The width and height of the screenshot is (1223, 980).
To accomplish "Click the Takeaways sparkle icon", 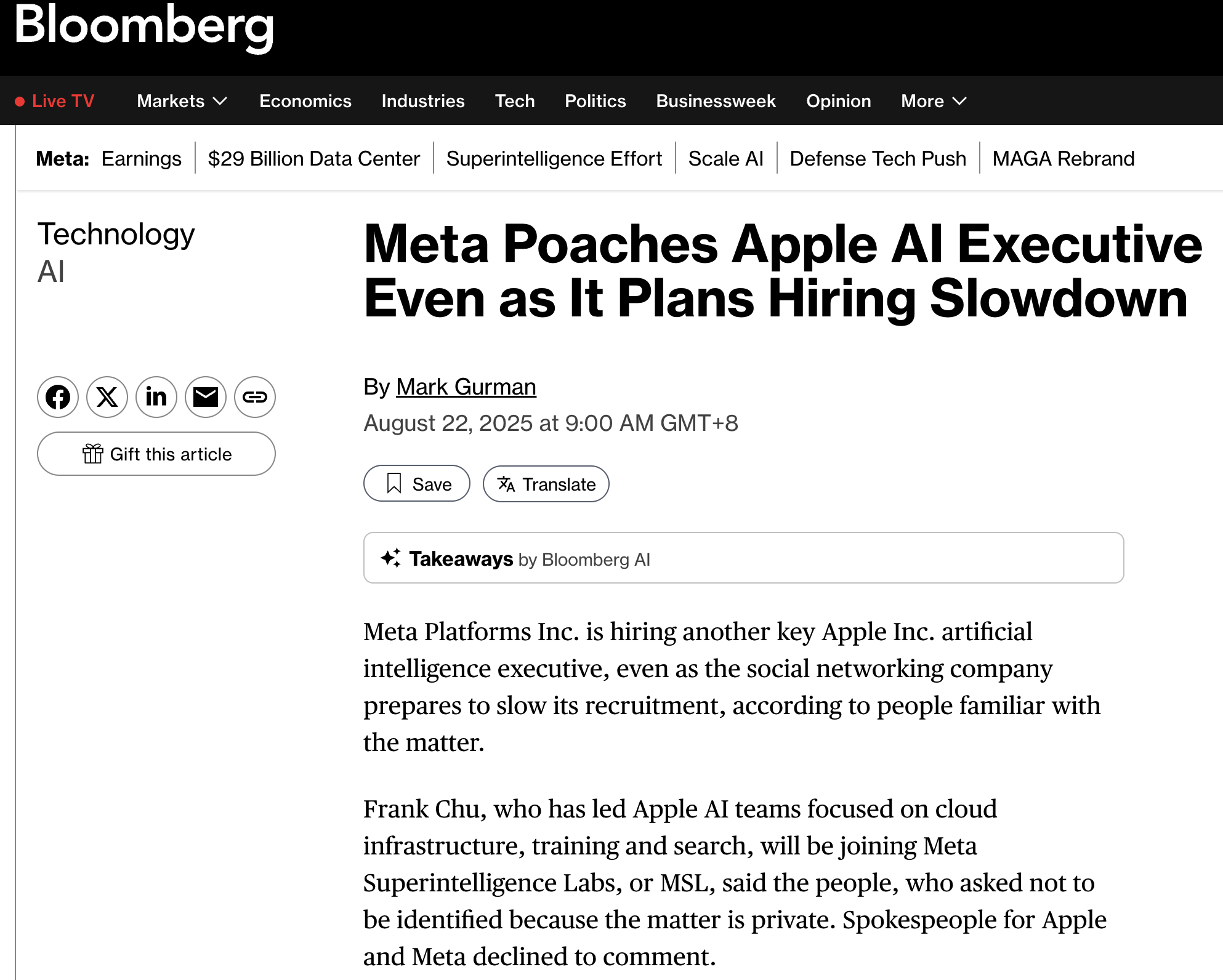I will tap(390, 558).
